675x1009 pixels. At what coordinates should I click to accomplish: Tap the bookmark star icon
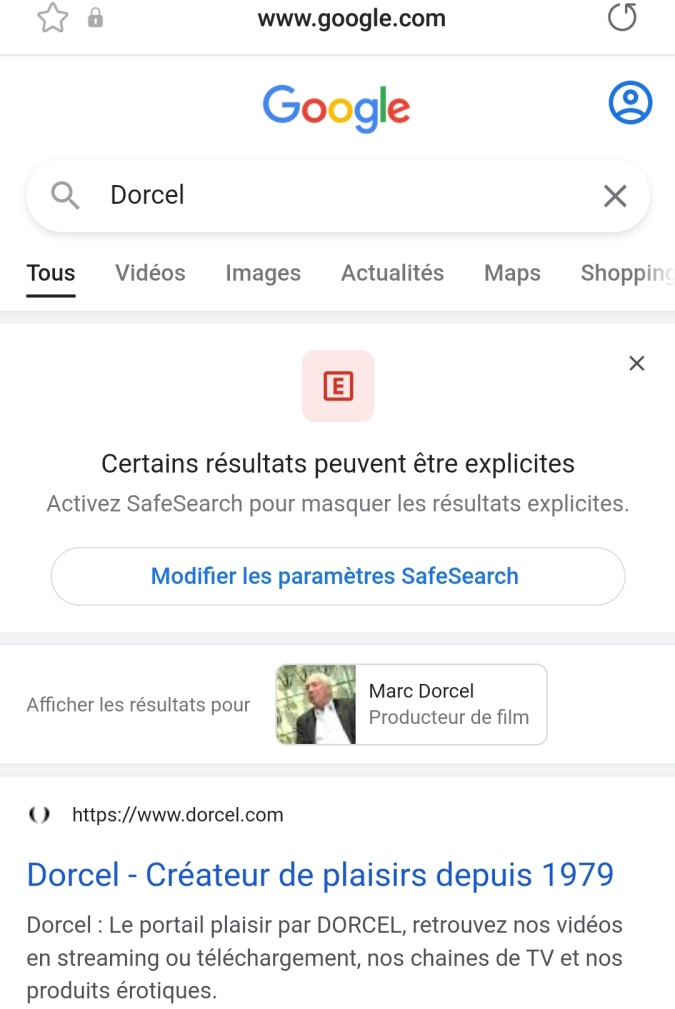point(52,18)
